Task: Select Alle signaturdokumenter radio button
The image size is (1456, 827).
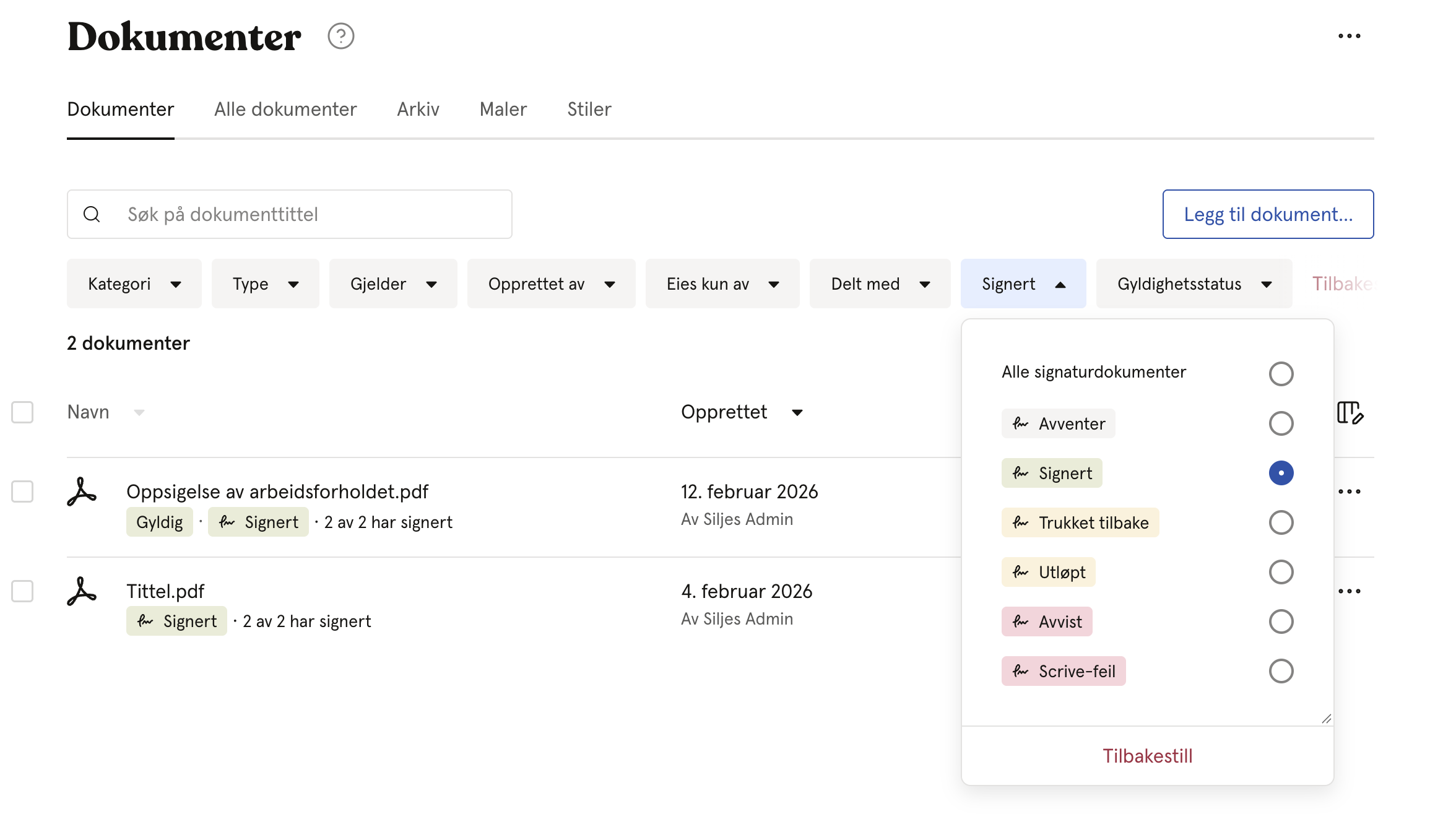Action: (x=1281, y=374)
